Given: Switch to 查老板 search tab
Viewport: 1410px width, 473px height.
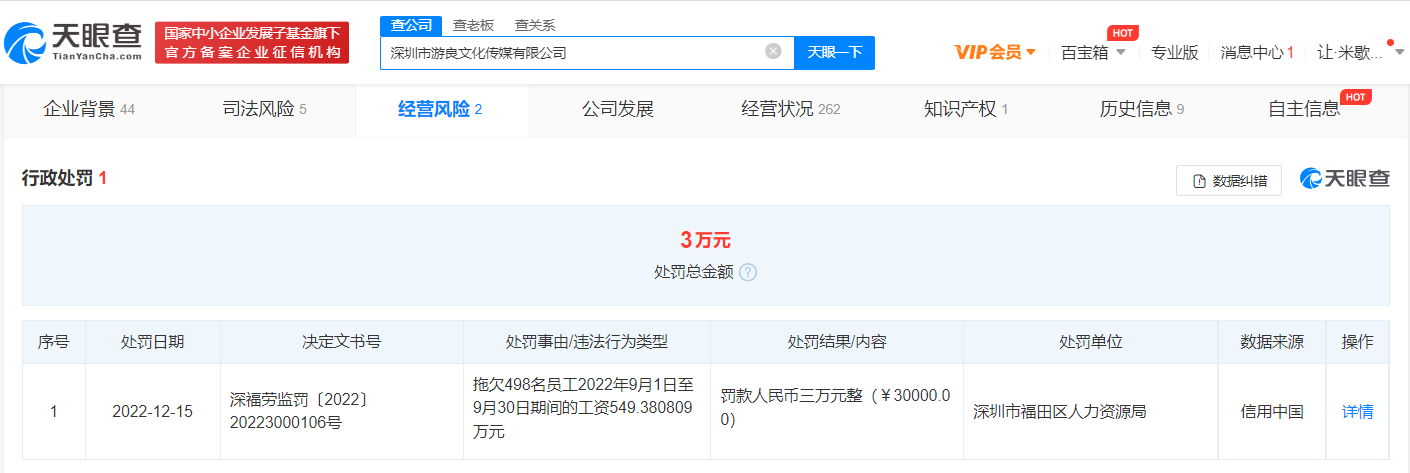Looking at the screenshot, I should click(473, 25).
